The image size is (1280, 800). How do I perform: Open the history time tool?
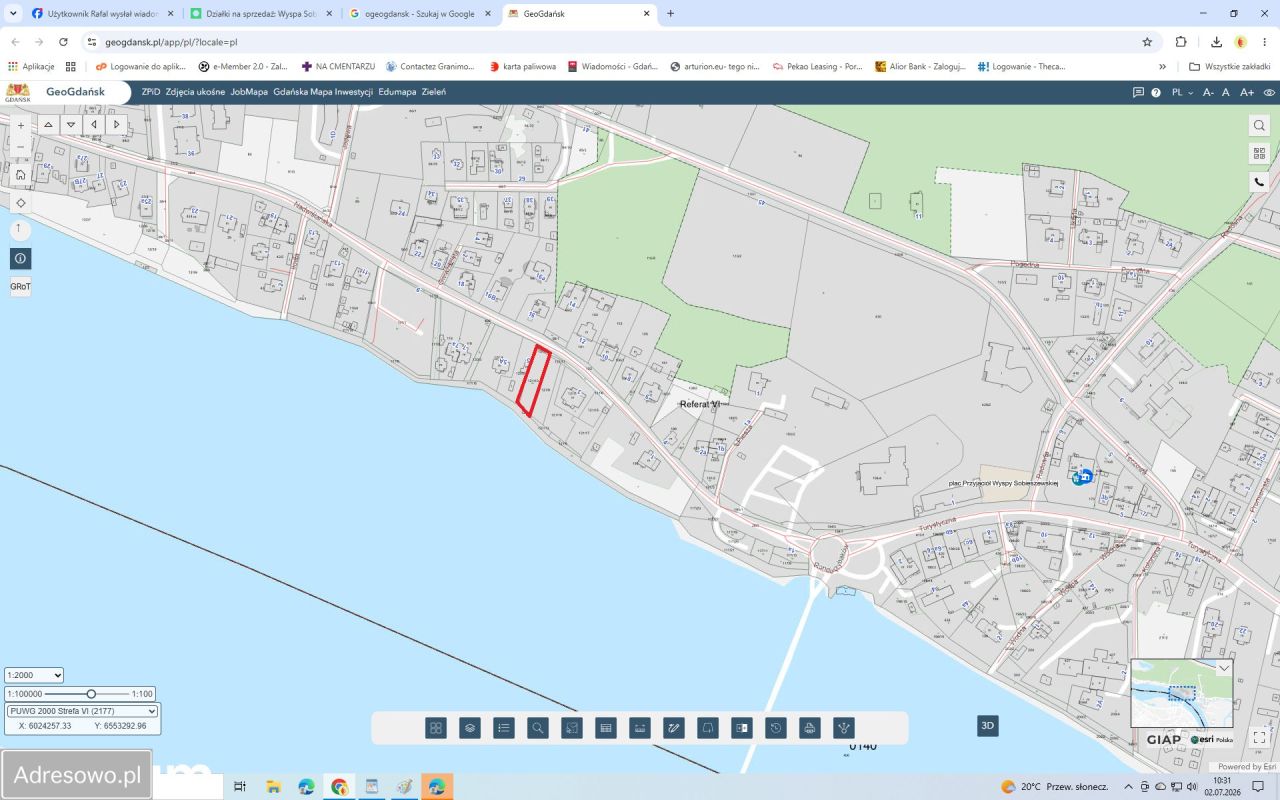point(776,728)
